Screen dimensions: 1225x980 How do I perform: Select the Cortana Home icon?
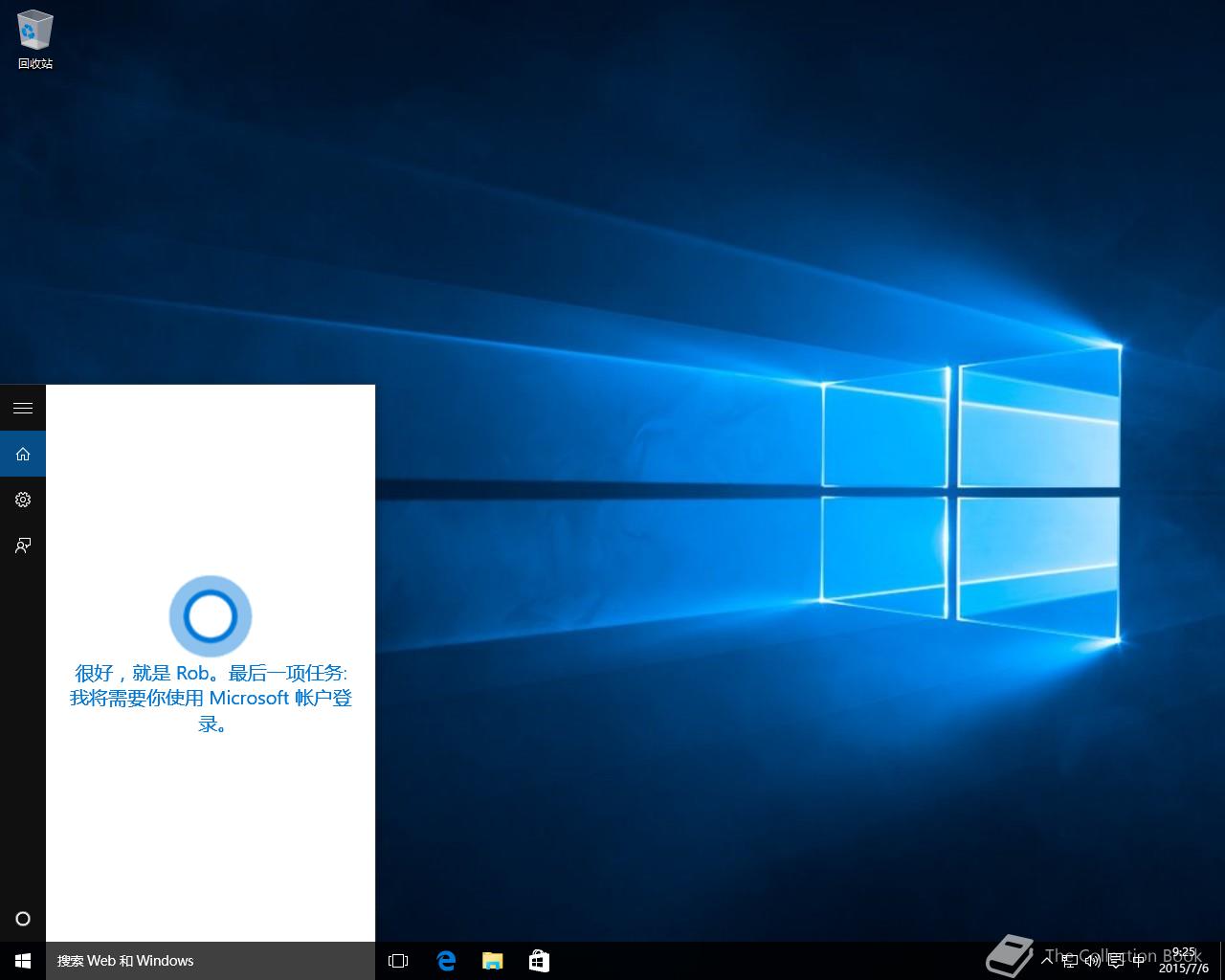[23, 455]
